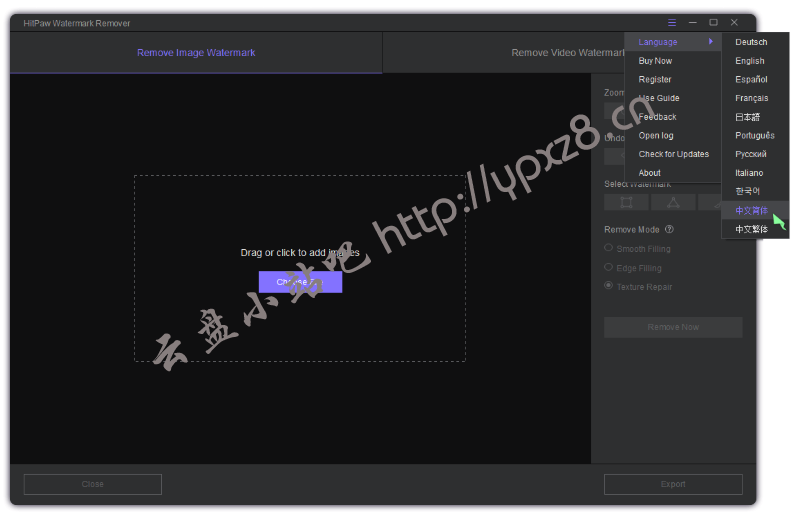This screenshot has width=799, height=517.
Task: Minimize the HitPaw window
Action: point(693,22)
